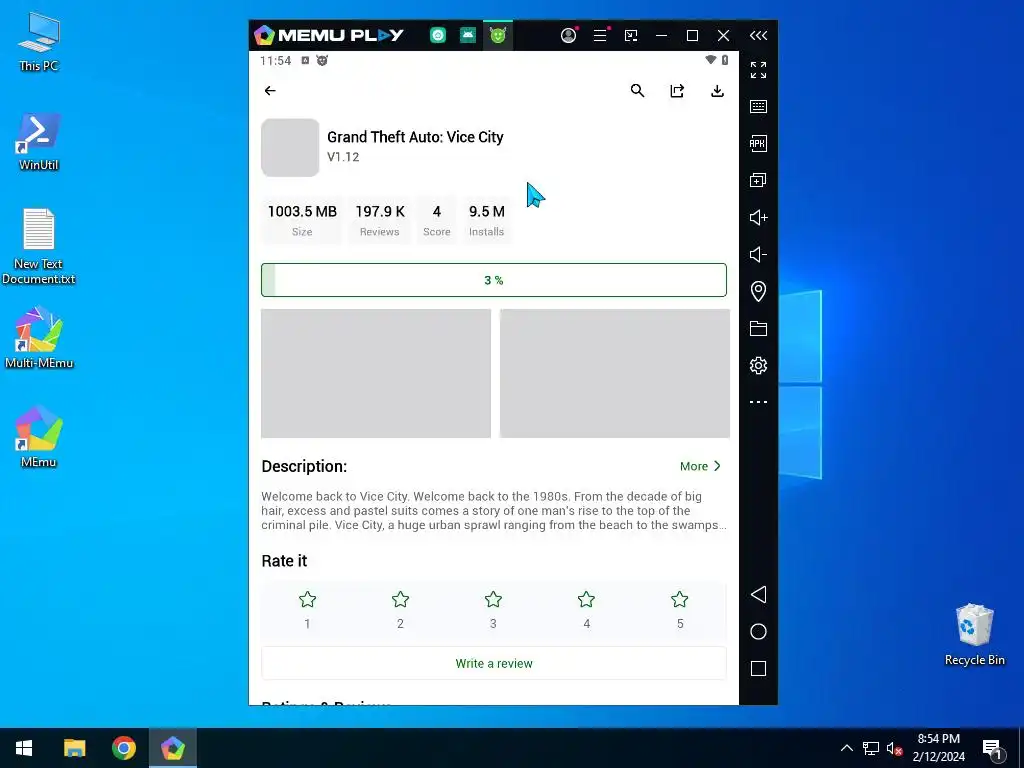Click MEmu icon in the taskbar
This screenshot has height=768, width=1024.
173,748
